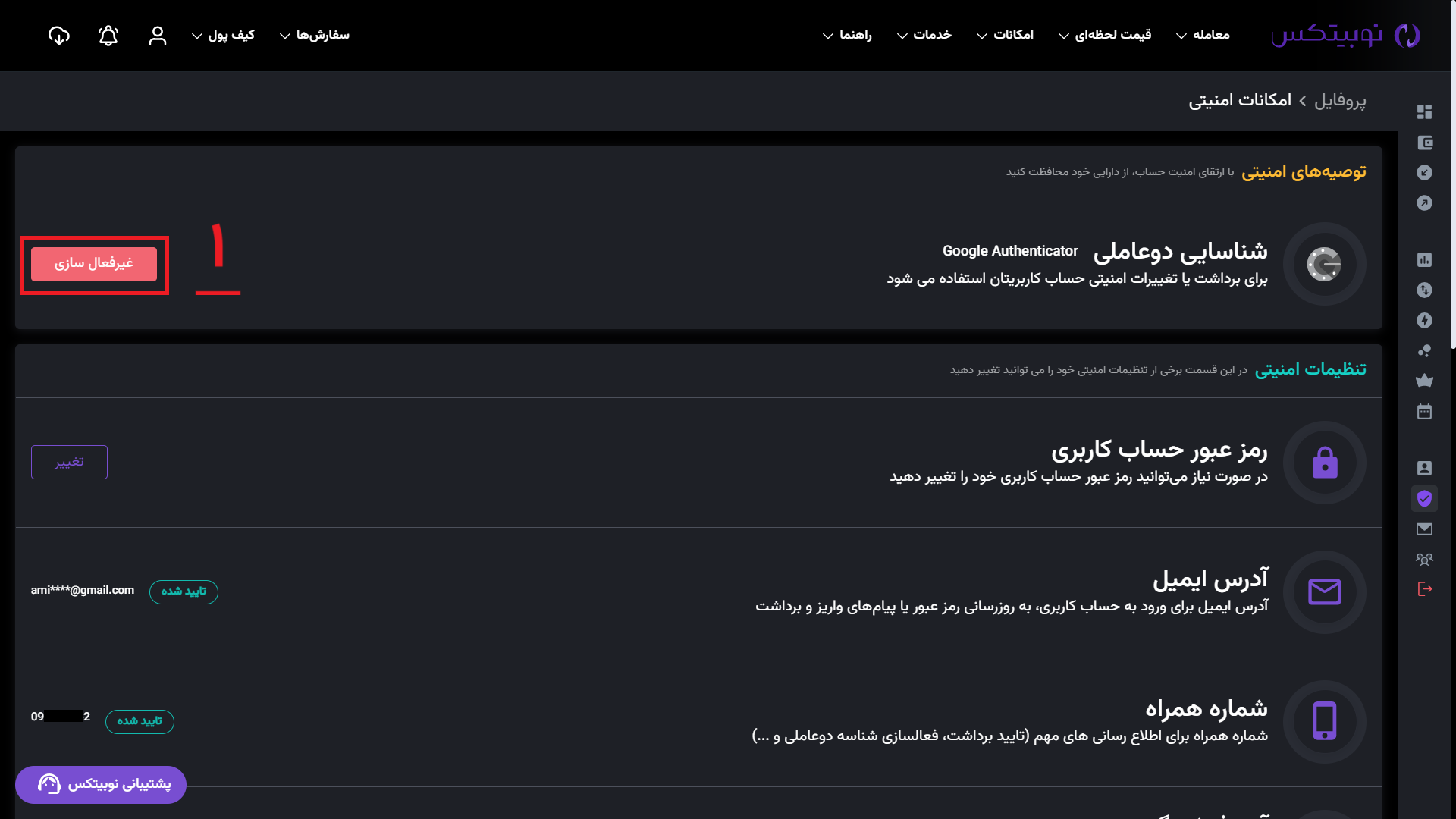This screenshot has width=1456, height=819.
Task: Expand the کیف پول dropdown menu
Action: coord(223,35)
